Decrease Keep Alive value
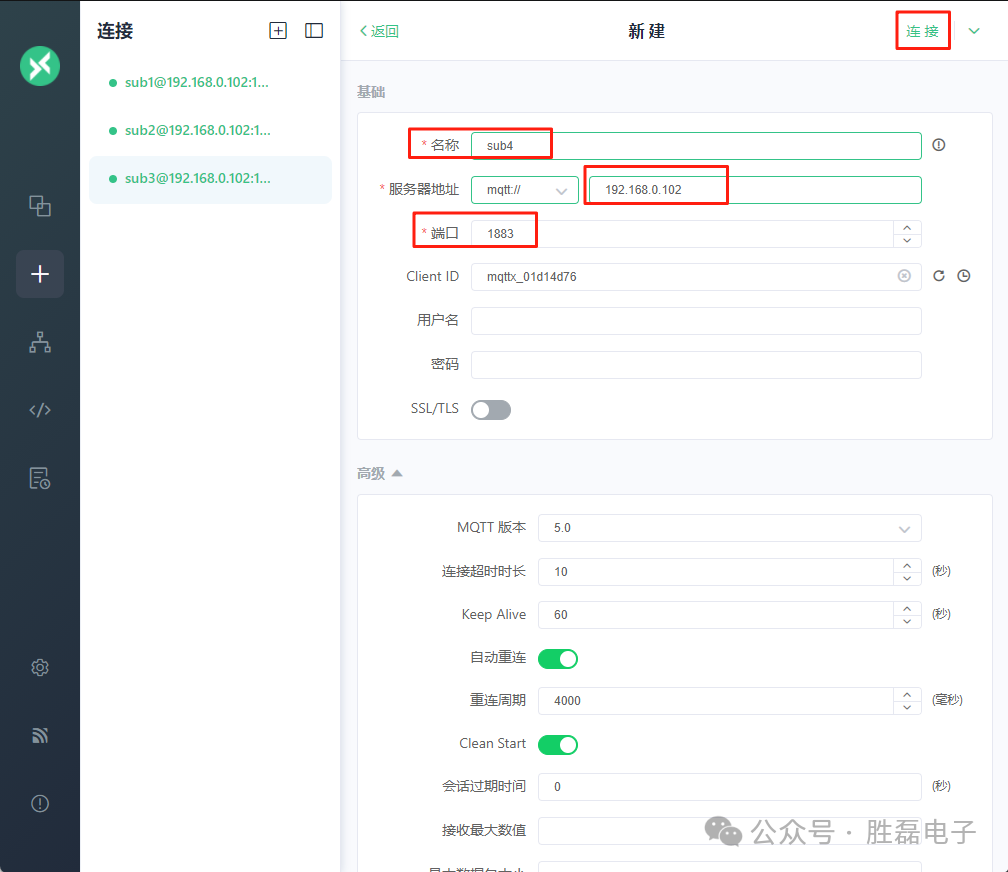Viewport: 1008px width, 872px height. click(907, 621)
